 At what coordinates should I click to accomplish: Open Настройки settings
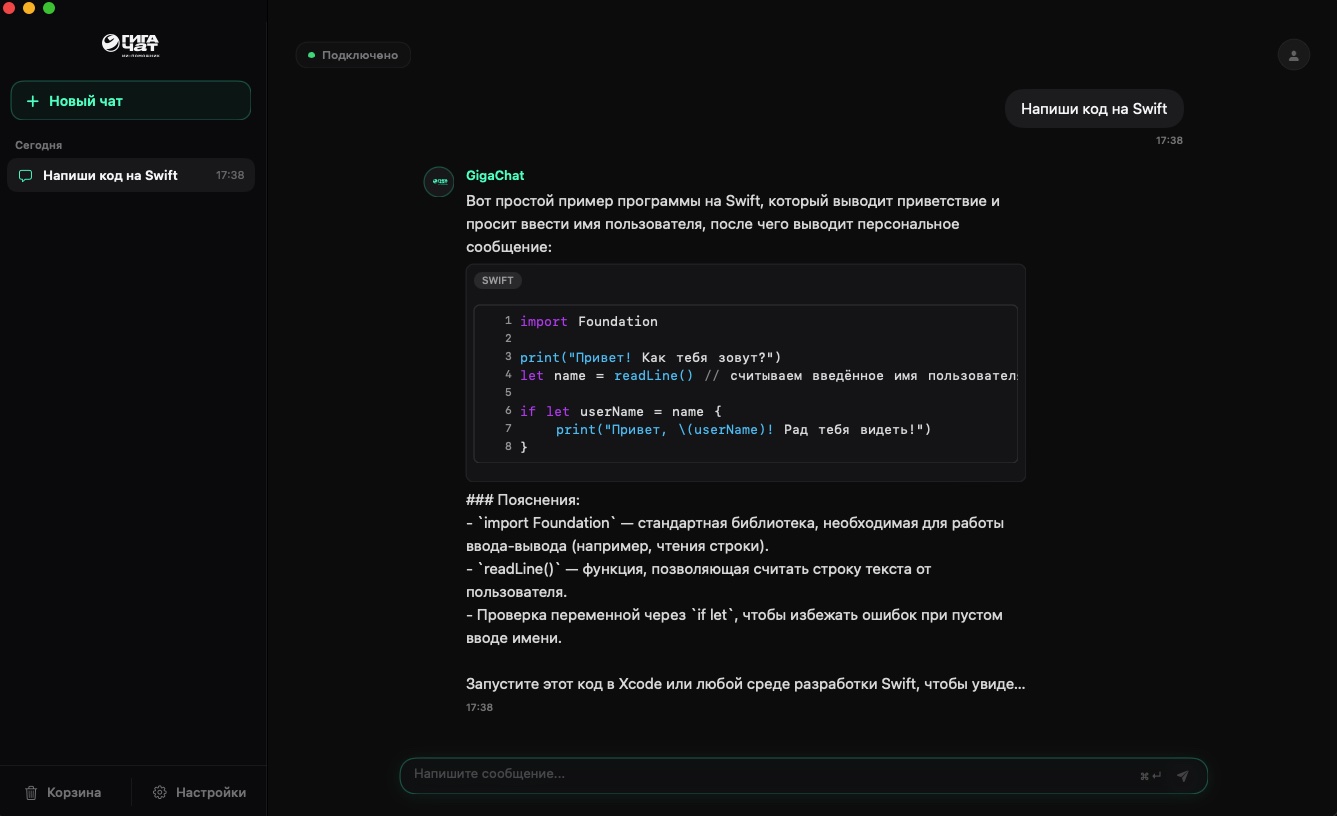pyautogui.click(x=200, y=793)
